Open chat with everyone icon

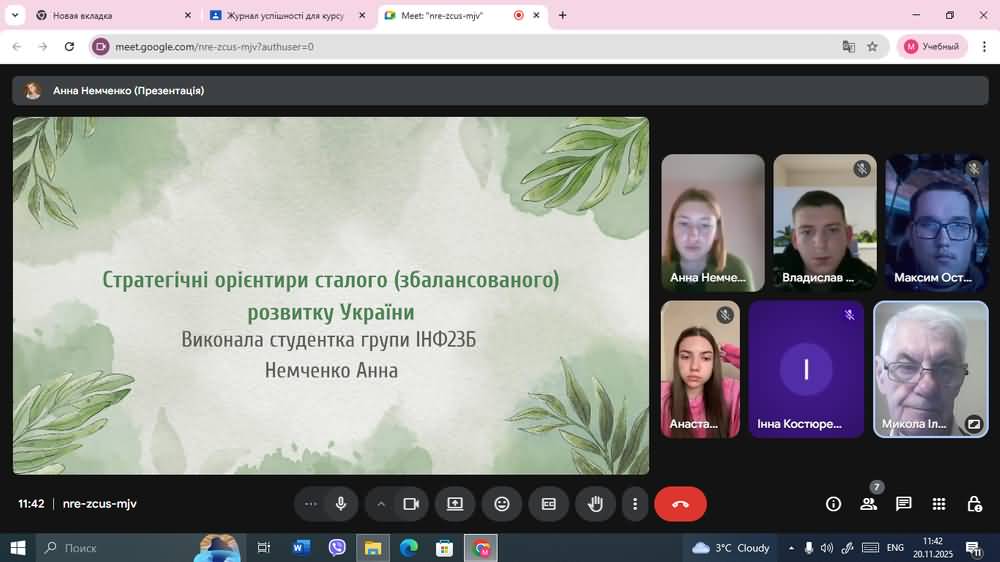coord(903,504)
